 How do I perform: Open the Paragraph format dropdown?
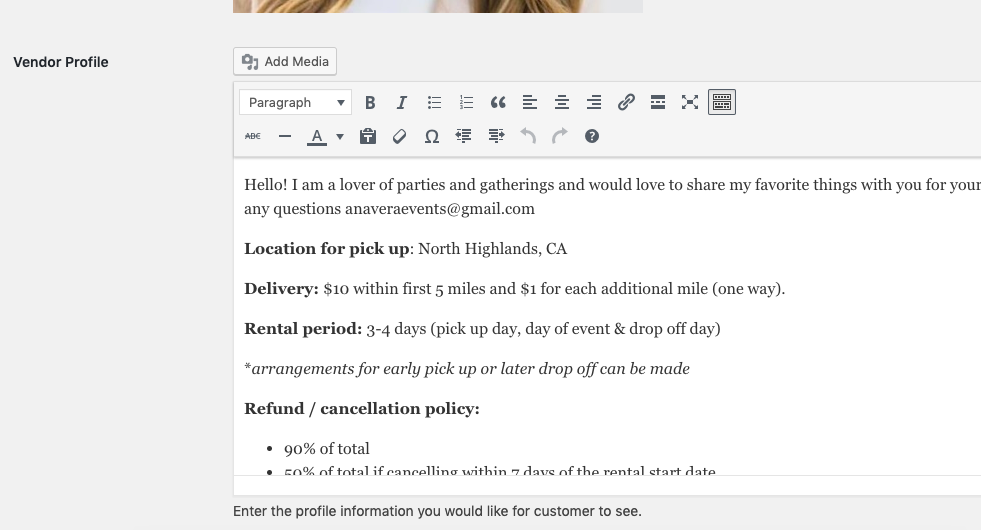click(295, 102)
